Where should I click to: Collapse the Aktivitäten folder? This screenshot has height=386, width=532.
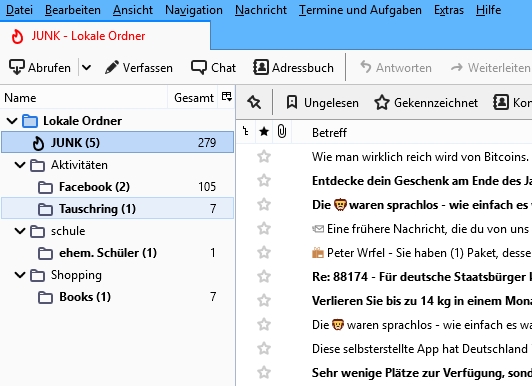(20, 165)
